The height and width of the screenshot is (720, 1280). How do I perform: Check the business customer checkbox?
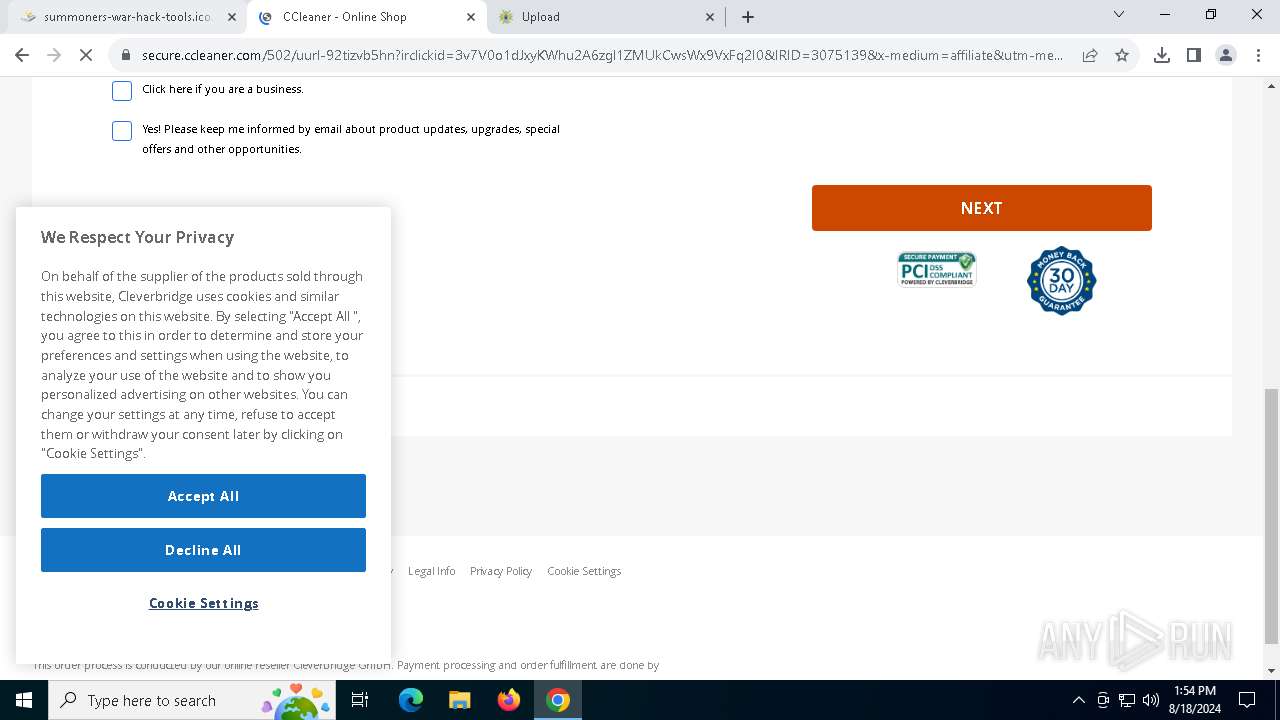click(x=122, y=91)
